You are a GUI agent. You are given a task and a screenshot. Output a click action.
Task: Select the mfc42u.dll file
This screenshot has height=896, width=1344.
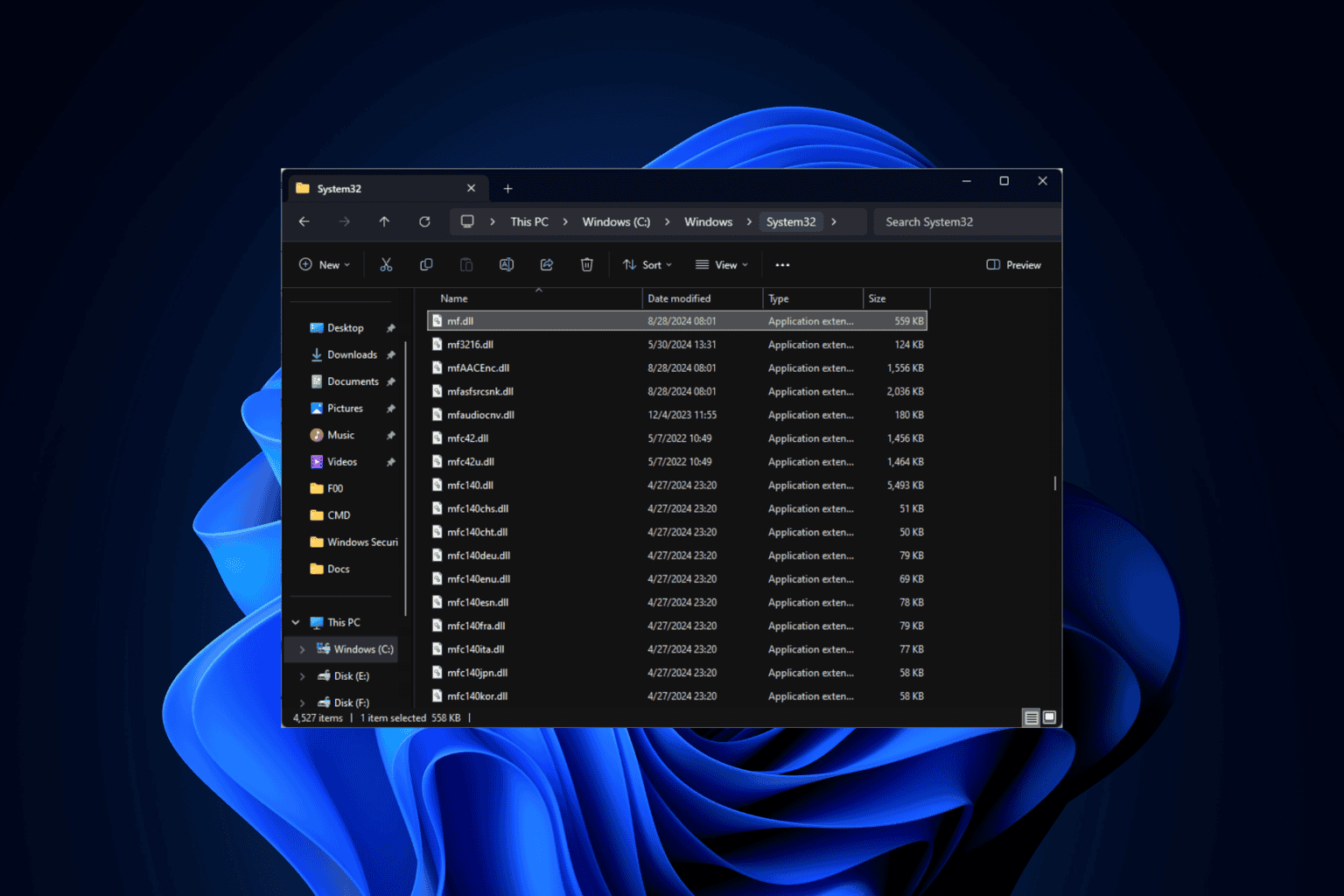[677, 462]
